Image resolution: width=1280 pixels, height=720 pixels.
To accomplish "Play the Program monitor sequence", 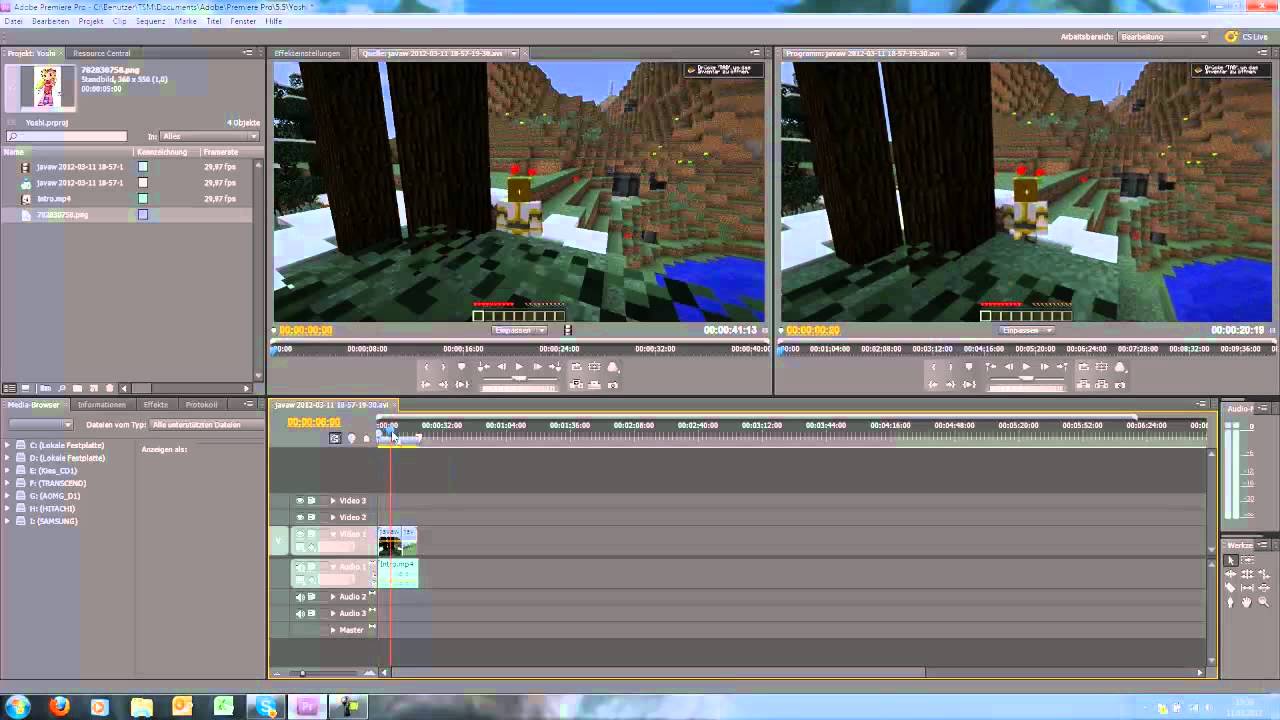I will pyautogui.click(x=1026, y=367).
